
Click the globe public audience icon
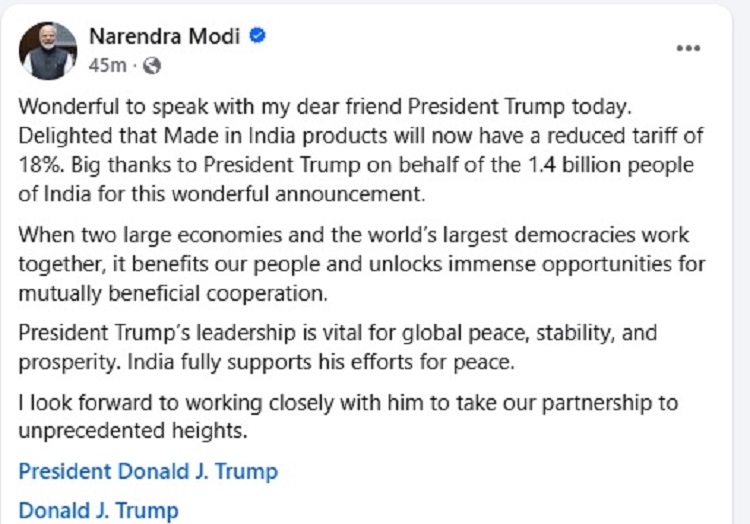point(151,66)
